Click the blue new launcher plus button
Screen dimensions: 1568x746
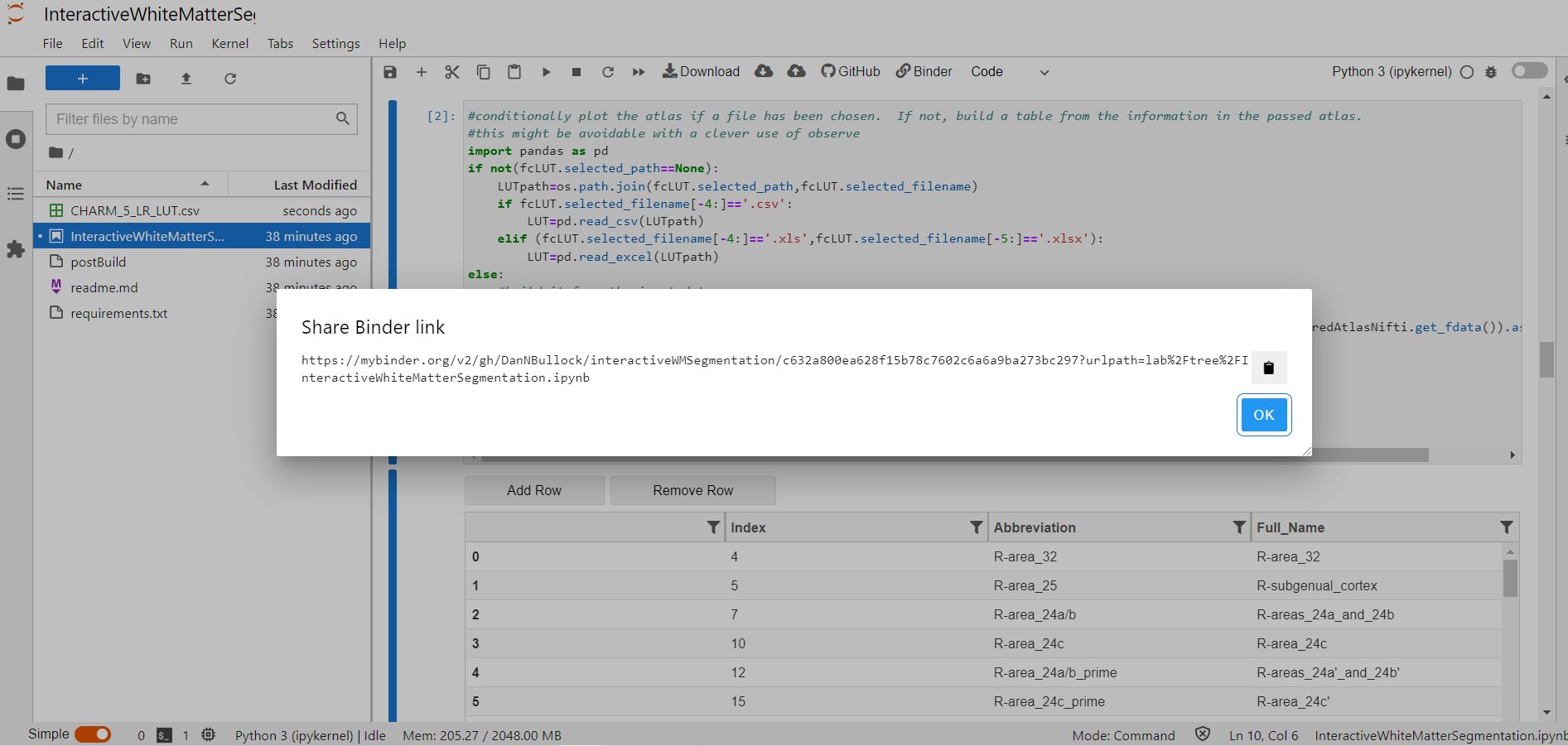[83, 78]
